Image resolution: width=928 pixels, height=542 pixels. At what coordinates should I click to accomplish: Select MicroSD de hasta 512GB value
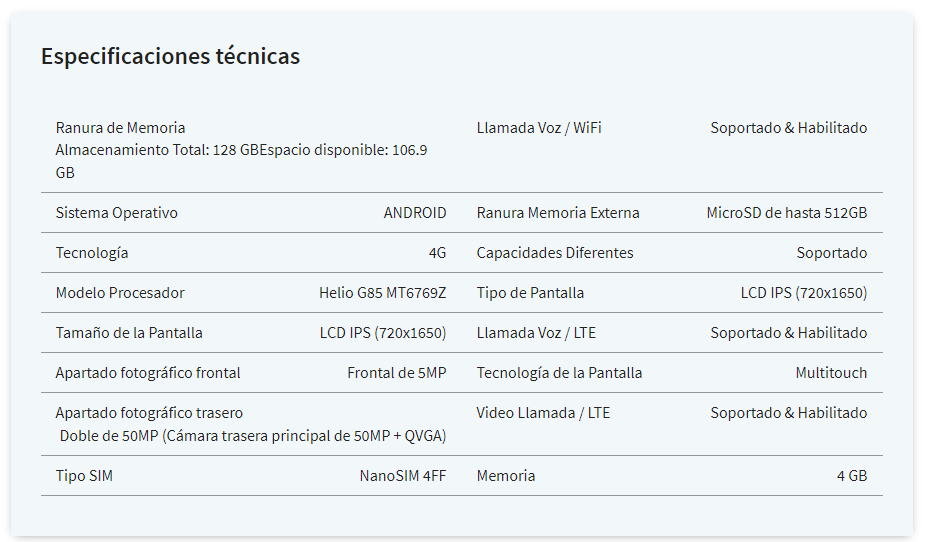point(787,213)
